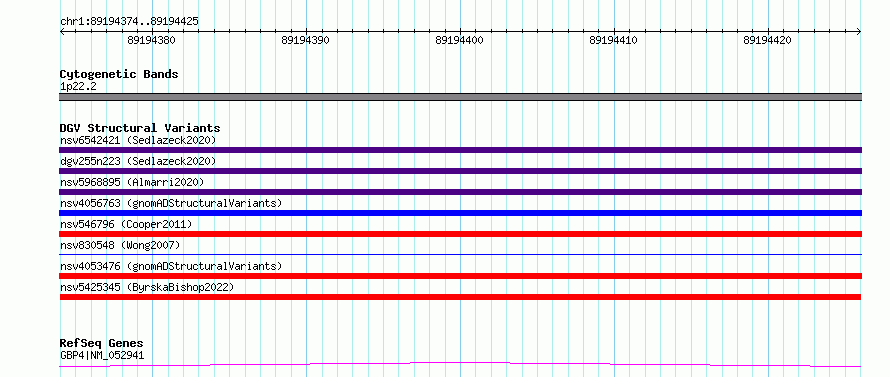This screenshot has width=890, height=377.
Task: Click ruler position 89194400
Action: 460,40
